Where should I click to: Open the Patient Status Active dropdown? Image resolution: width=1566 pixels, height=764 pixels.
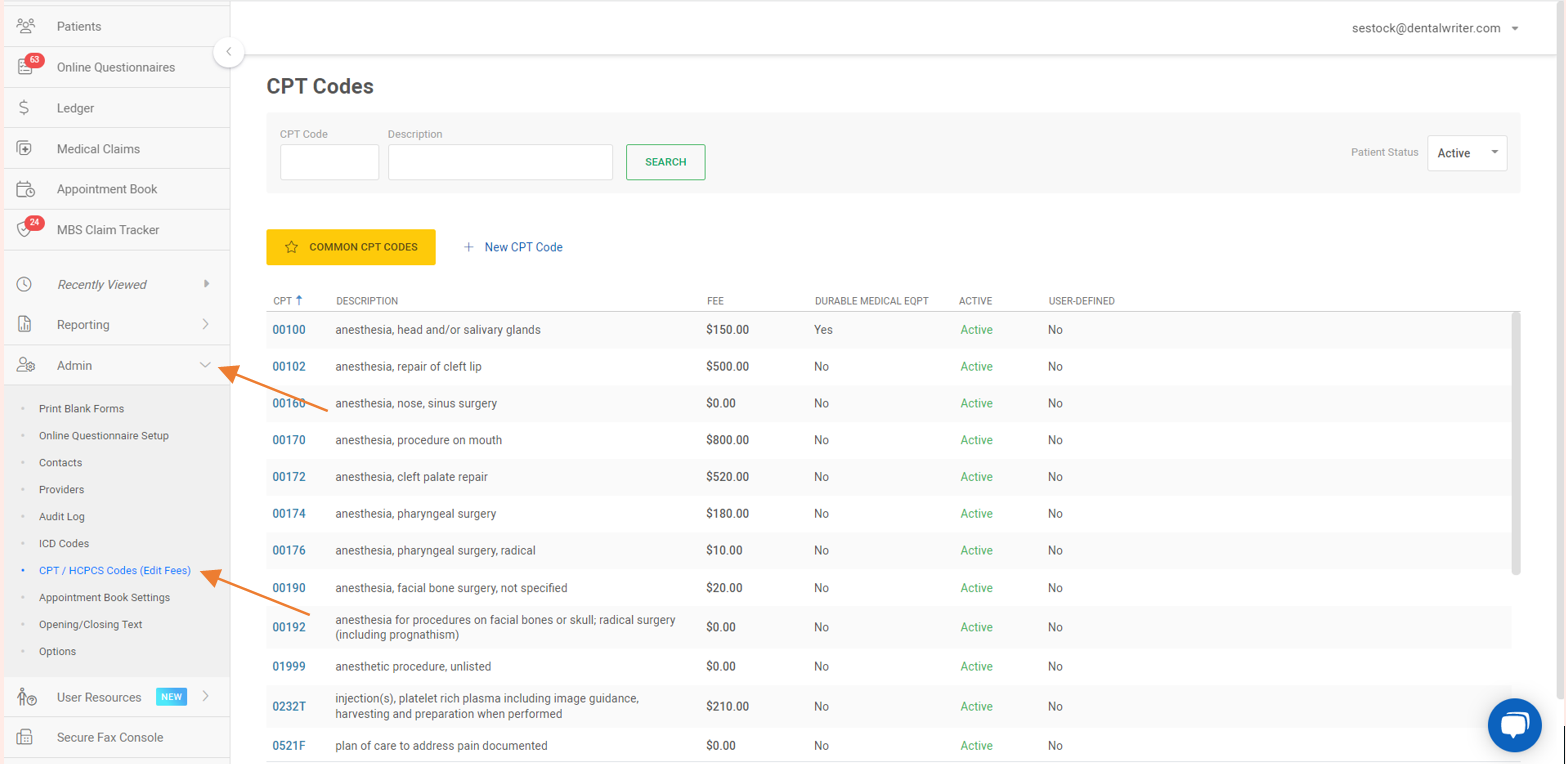click(1466, 153)
